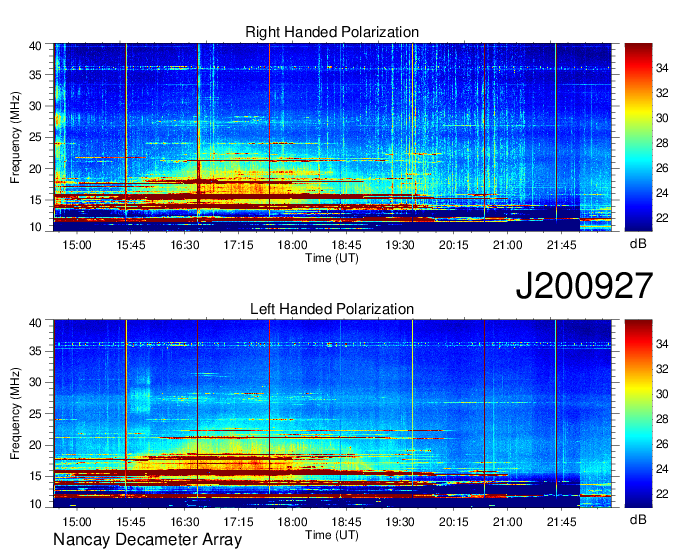
Task: Click Time (UT) label under Left Handed plot
Action: (x=332, y=535)
